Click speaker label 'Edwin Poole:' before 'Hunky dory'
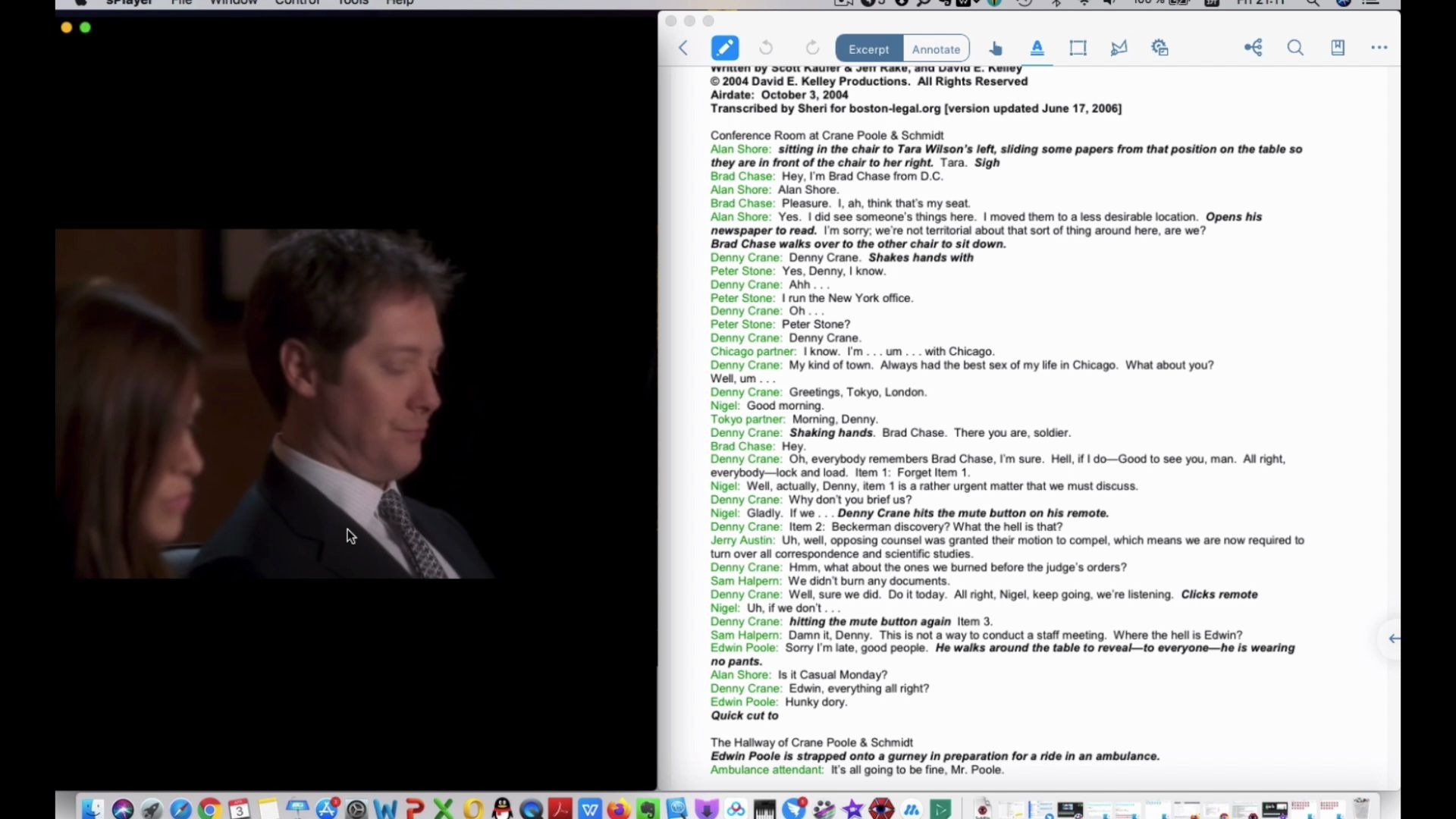 (x=744, y=702)
